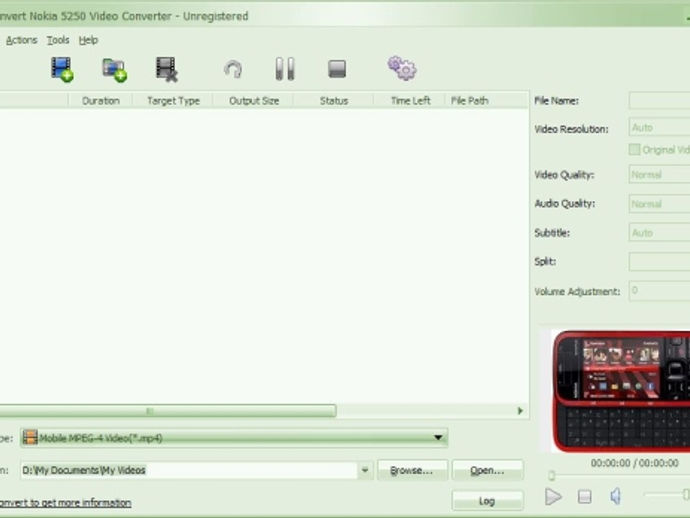Click the Remove Video toolbar icon
690x518 pixels.
[167, 70]
